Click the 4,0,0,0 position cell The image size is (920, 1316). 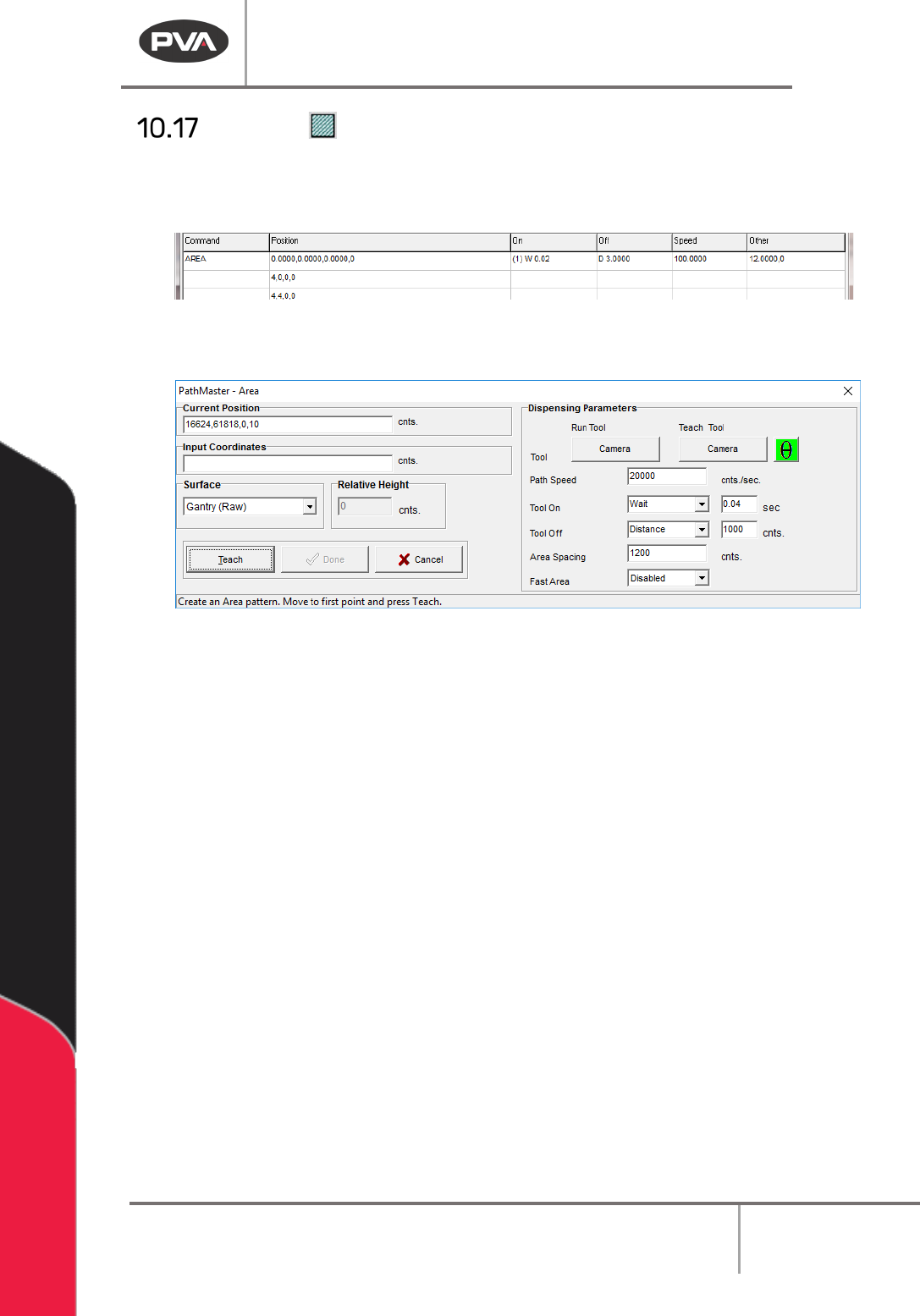tap(389, 278)
